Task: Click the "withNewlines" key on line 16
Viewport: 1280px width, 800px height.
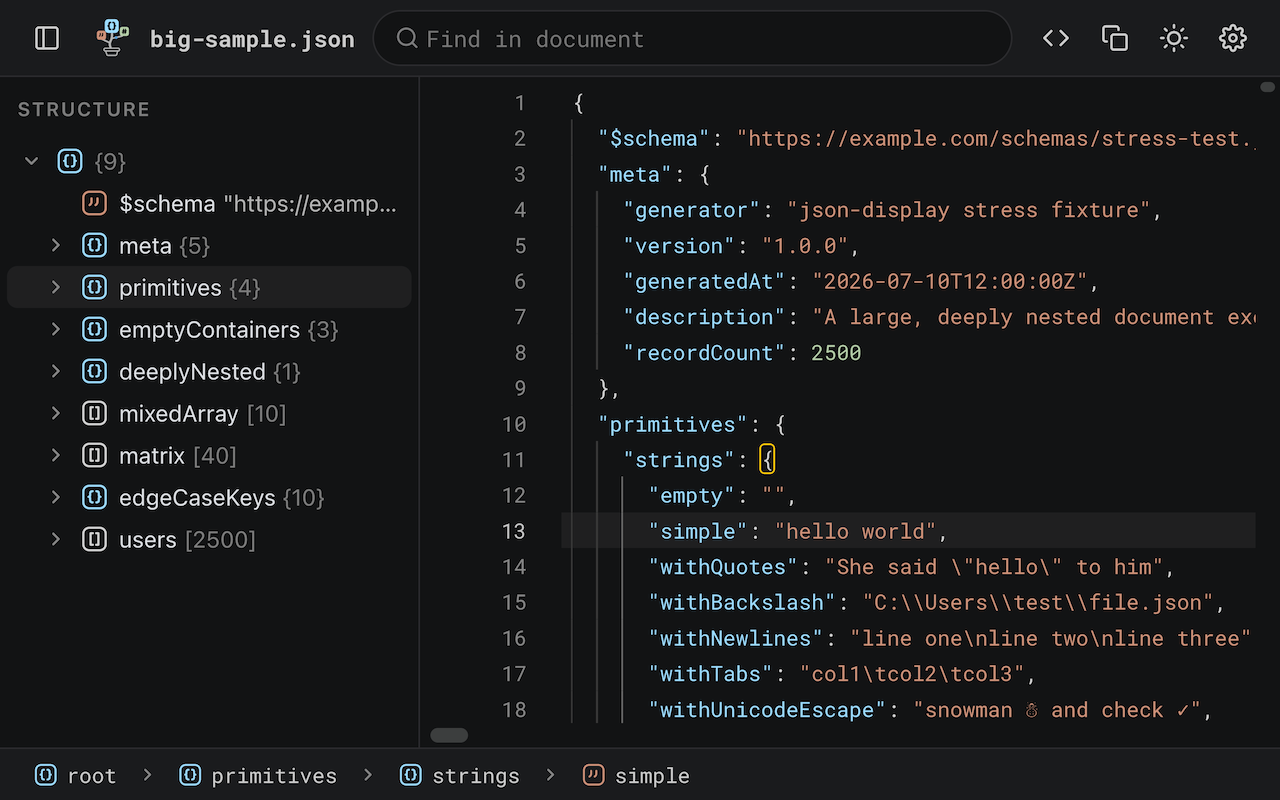Action: click(x=736, y=638)
